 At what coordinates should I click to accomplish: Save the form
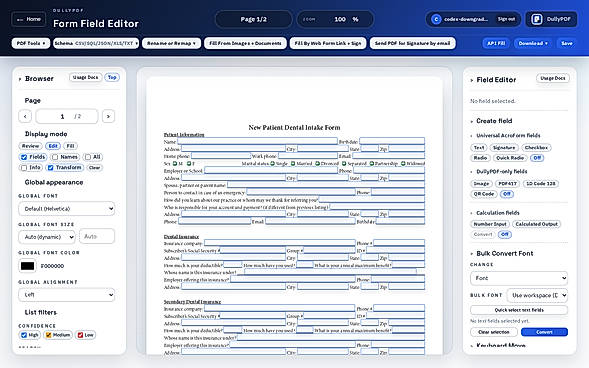567,43
